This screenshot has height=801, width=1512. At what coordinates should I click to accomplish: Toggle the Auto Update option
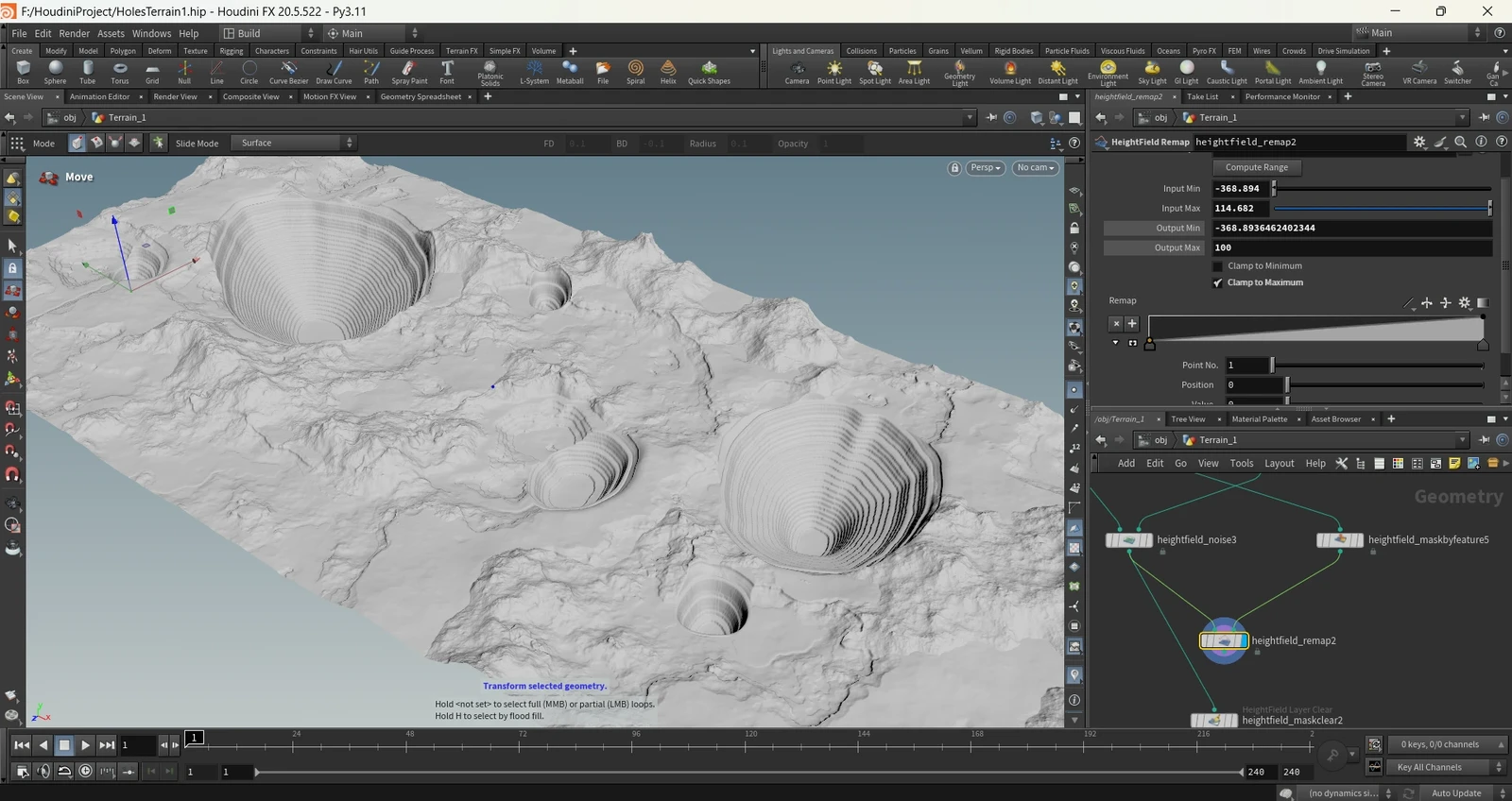[1455, 793]
